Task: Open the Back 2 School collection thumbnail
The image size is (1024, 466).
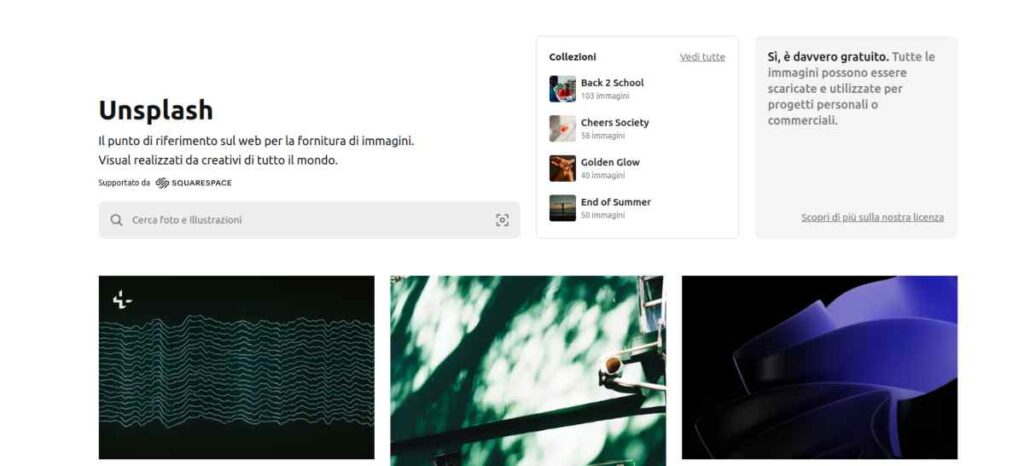Action: [x=562, y=89]
